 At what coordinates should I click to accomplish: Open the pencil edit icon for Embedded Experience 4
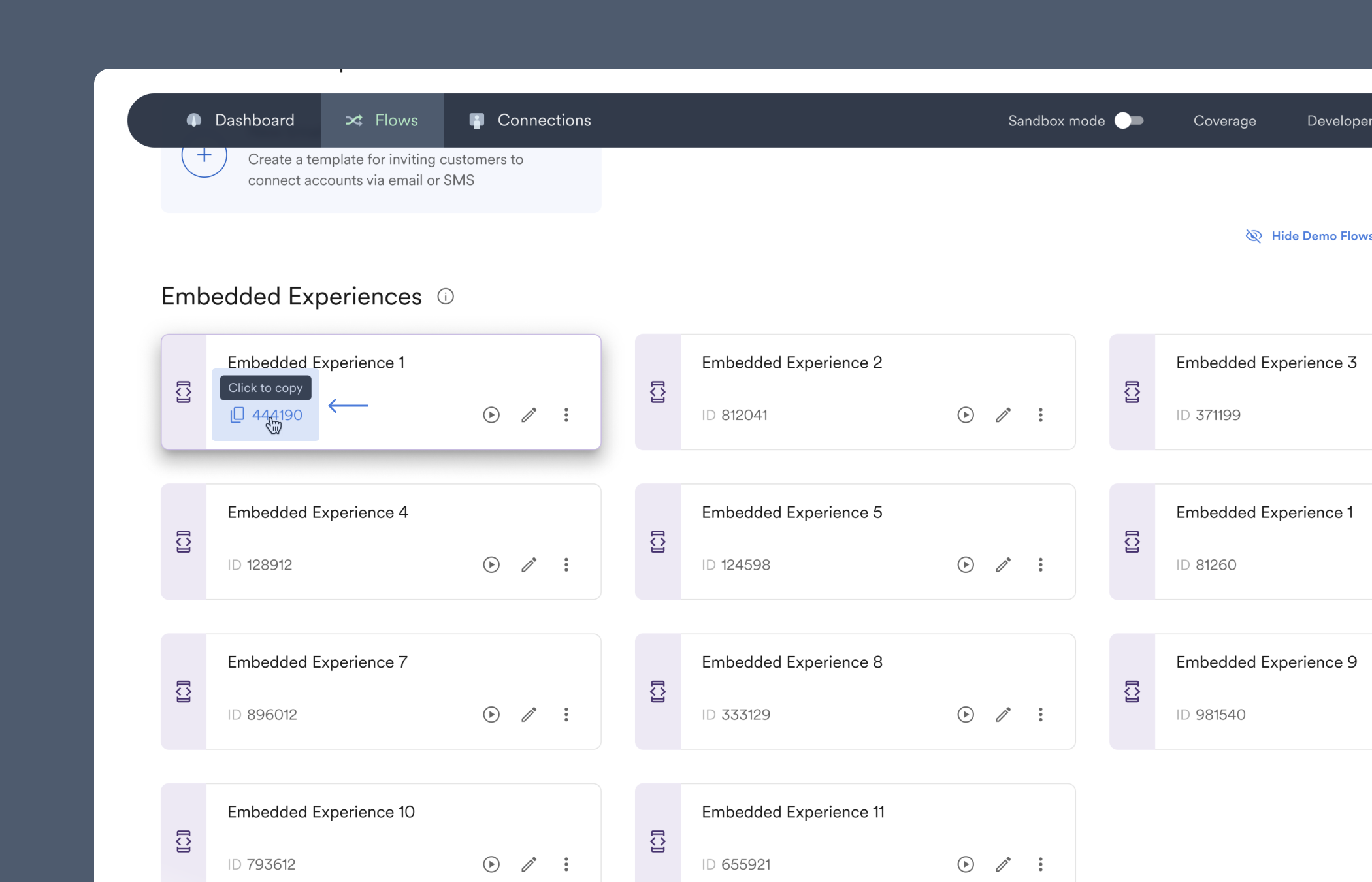529,564
